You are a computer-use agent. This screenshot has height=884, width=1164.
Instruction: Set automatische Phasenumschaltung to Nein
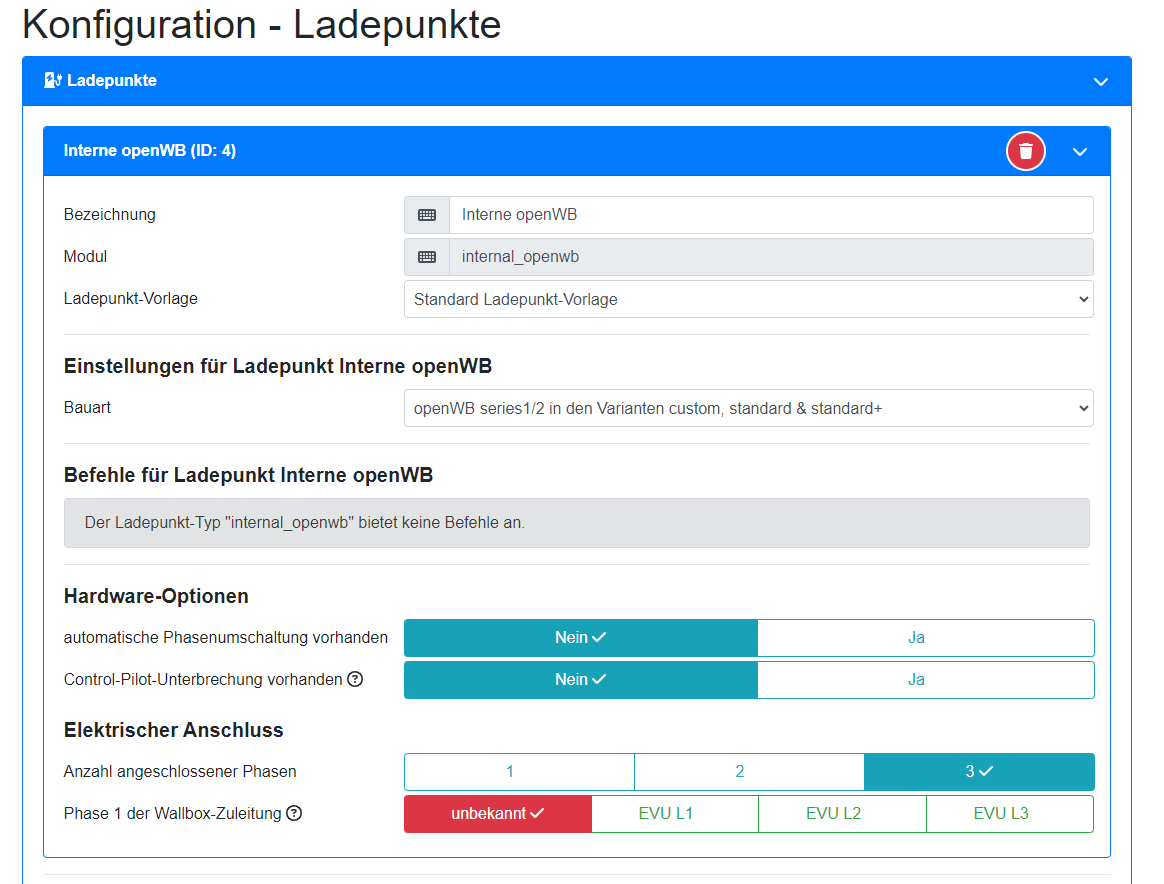coord(581,637)
